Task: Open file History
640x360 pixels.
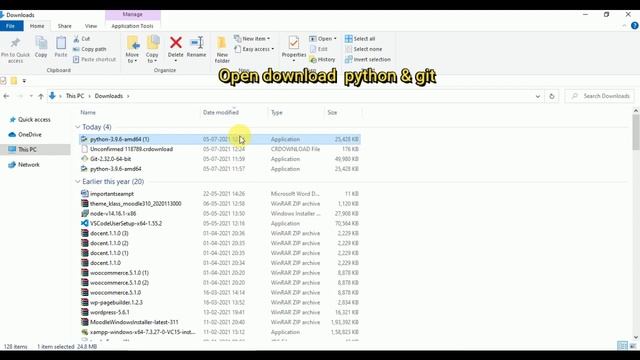Action: coord(322,60)
